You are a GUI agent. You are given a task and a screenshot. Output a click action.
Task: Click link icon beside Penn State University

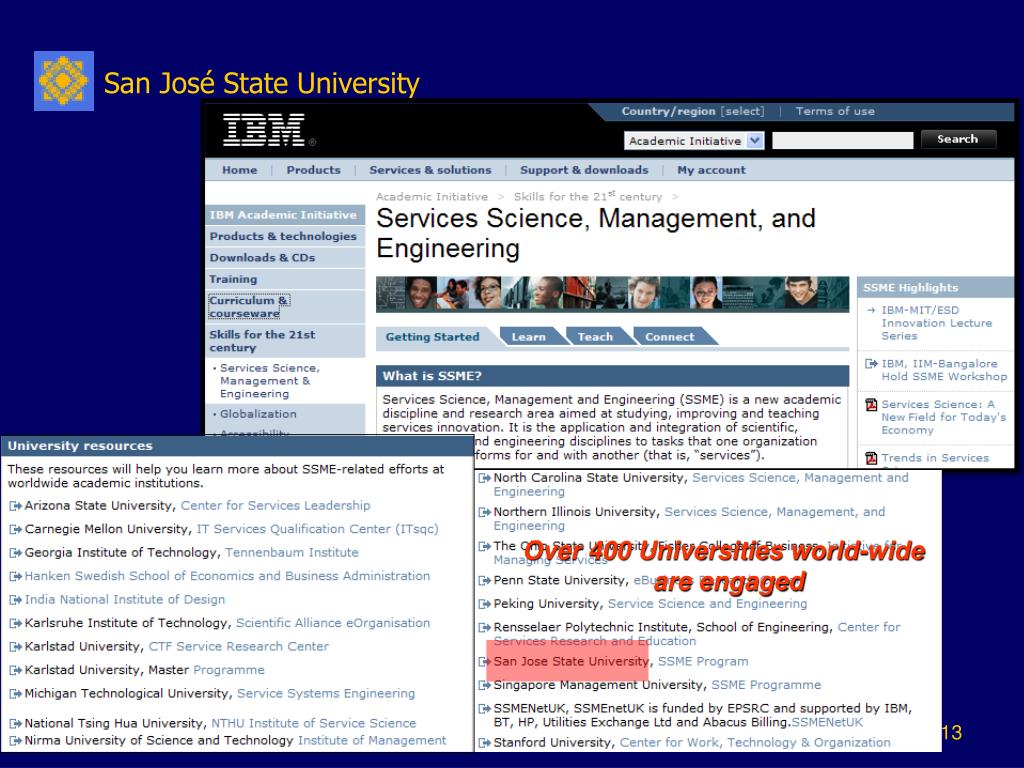484,581
